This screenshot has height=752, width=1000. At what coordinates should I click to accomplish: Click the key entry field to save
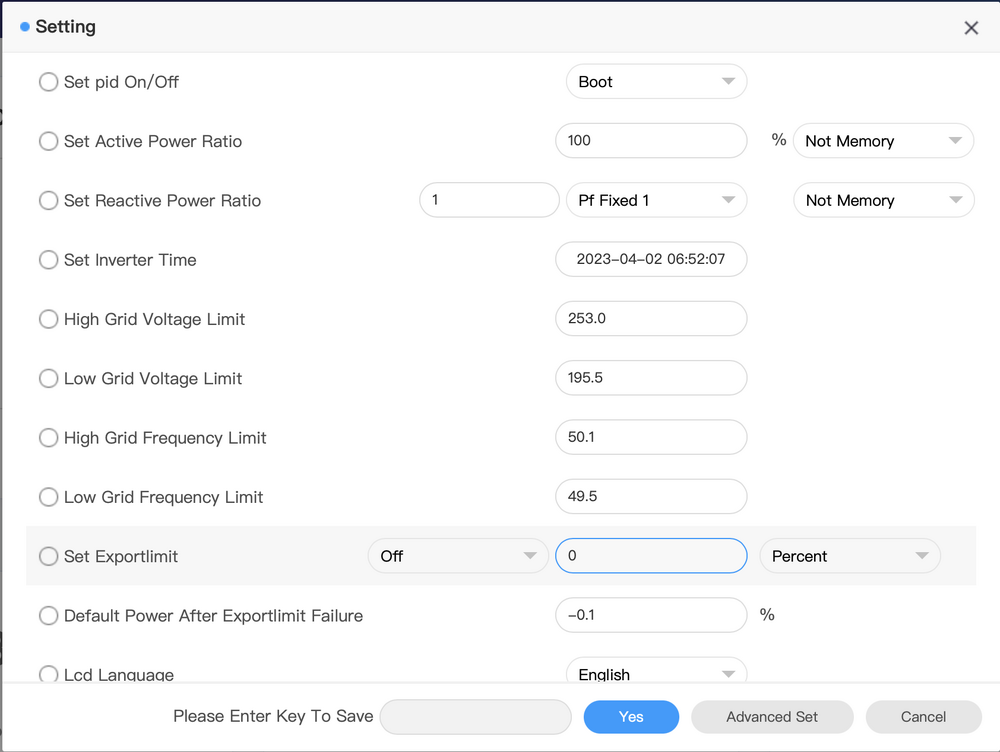[x=475, y=716]
